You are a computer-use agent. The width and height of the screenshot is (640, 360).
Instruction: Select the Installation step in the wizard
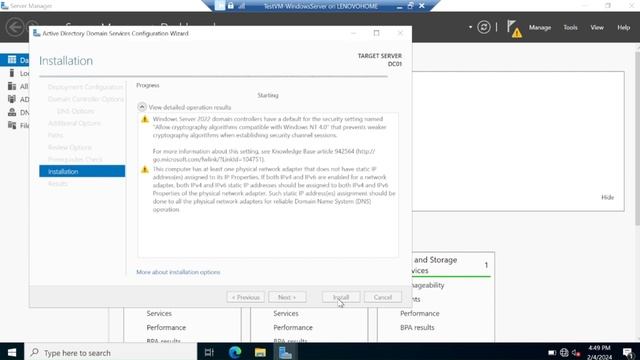pyautogui.click(x=82, y=171)
